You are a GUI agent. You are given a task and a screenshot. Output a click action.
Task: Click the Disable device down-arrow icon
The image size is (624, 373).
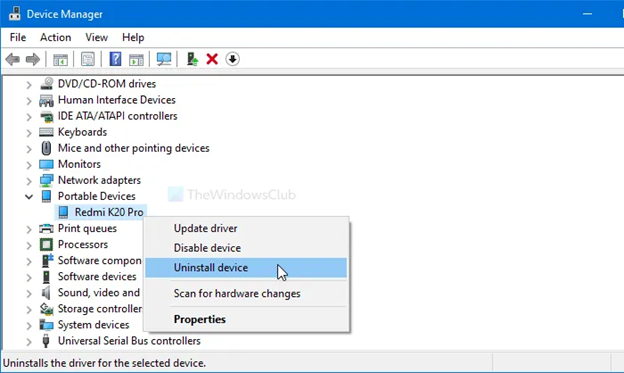point(232,59)
